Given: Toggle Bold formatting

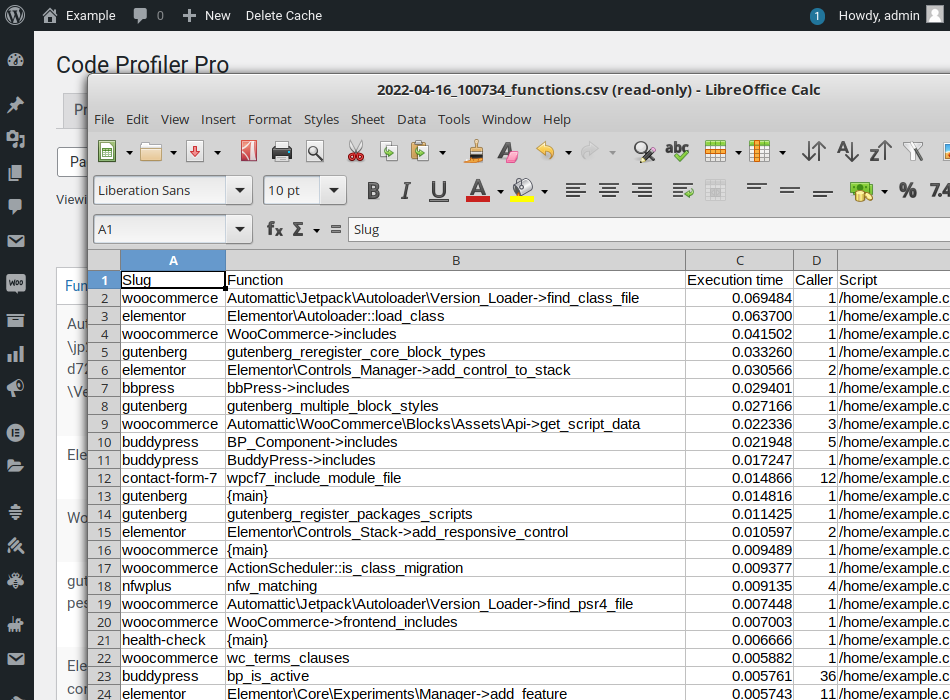Looking at the screenshot, I should tap(373, 191).
